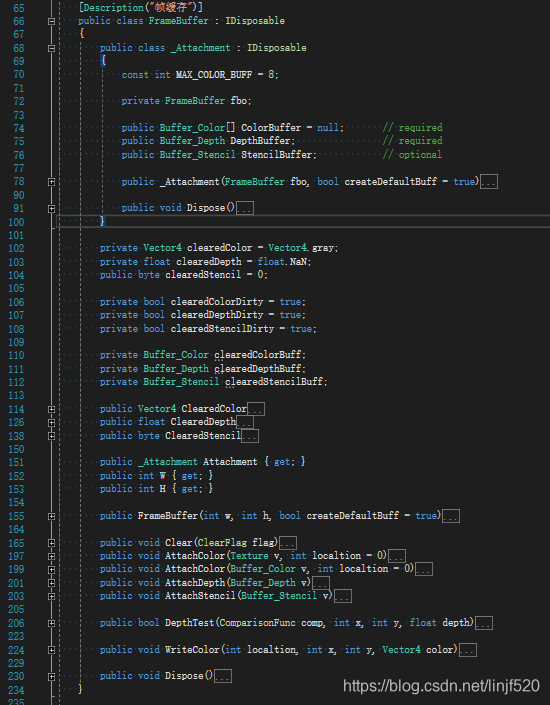Expand the gutter plus box beside AttachDepth method
550x705 pixels.
coord(51,583)
